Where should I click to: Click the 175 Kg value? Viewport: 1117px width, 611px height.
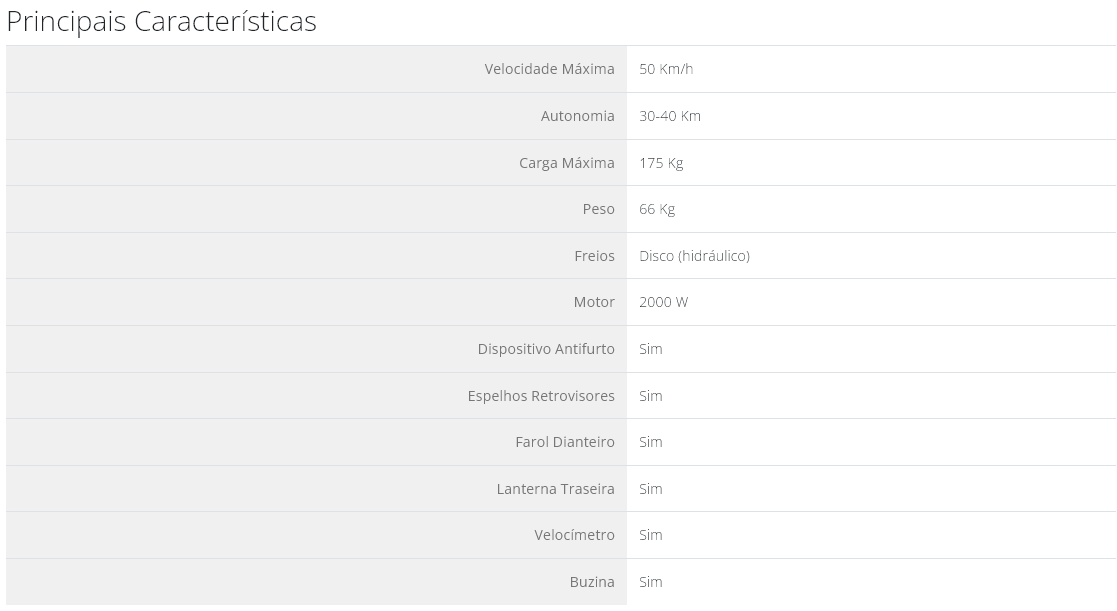coord(661,163)
